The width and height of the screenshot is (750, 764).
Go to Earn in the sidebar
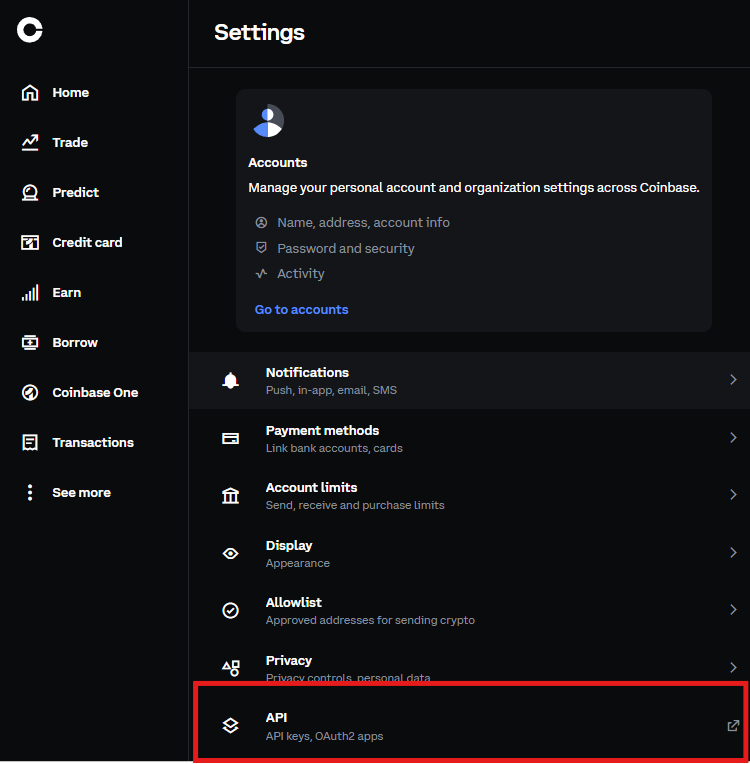(67, 292)
